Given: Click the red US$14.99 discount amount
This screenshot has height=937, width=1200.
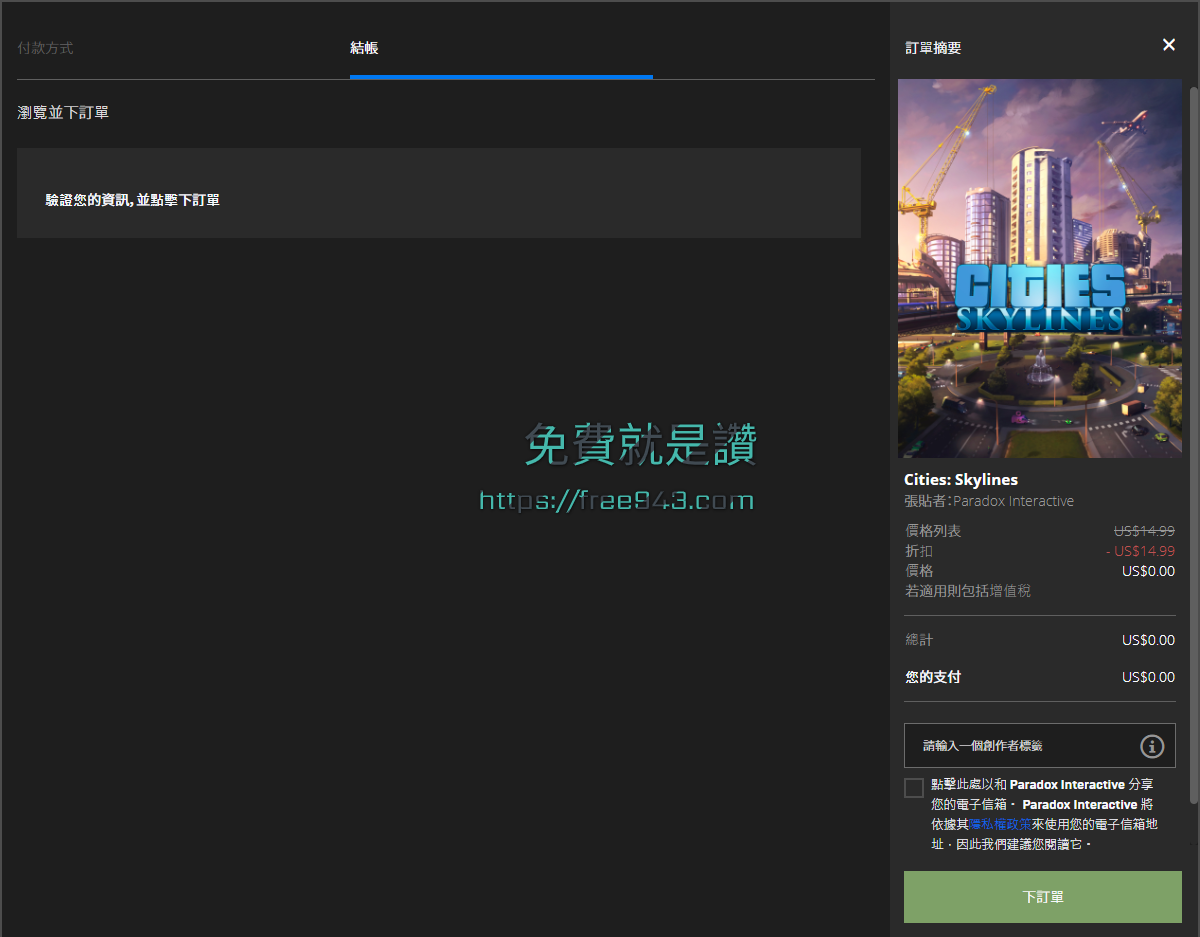Looking at the screenshot, I should click(x=1140, y=551).
